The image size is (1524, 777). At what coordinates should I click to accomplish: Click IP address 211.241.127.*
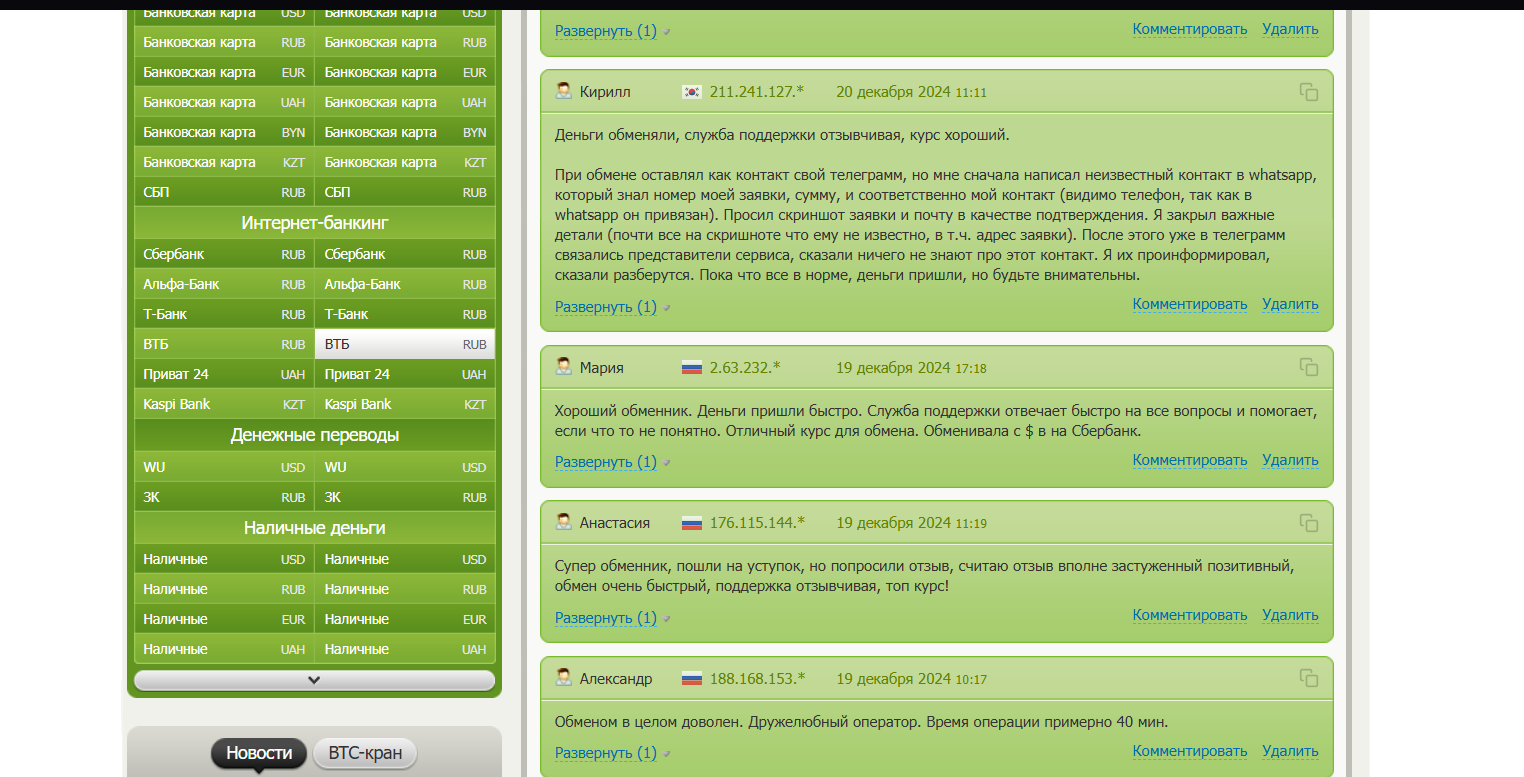[757, 92]
